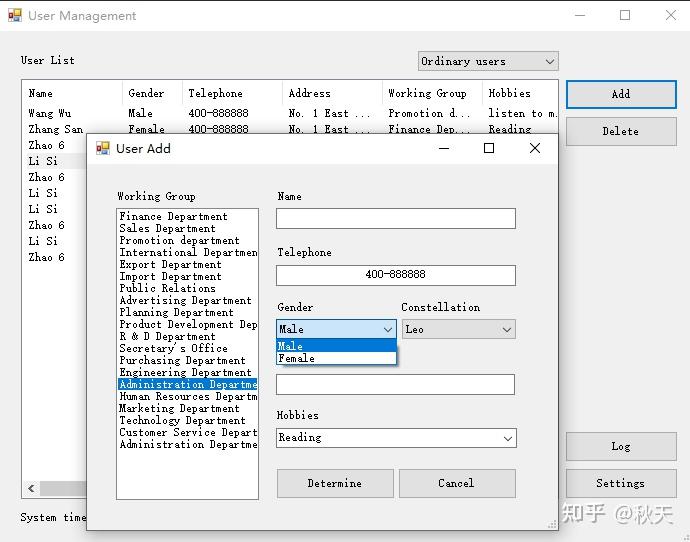Click the empty field above Hobbies

click(x=395, y=385)
